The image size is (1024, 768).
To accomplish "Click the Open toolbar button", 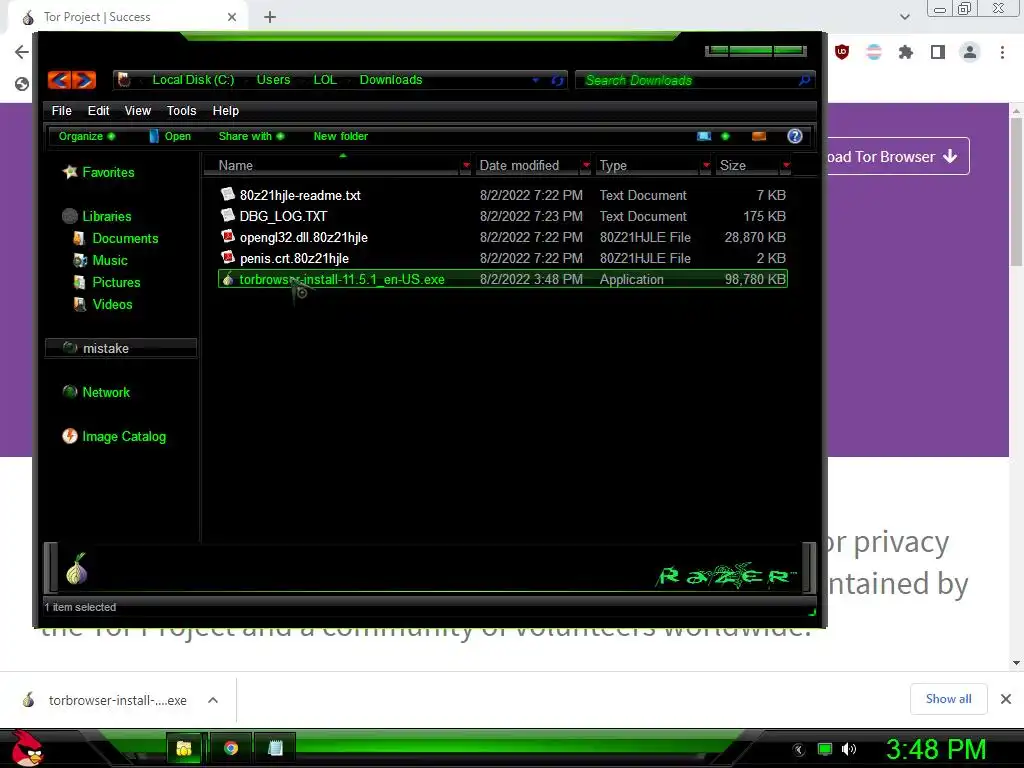I will 170,136.
